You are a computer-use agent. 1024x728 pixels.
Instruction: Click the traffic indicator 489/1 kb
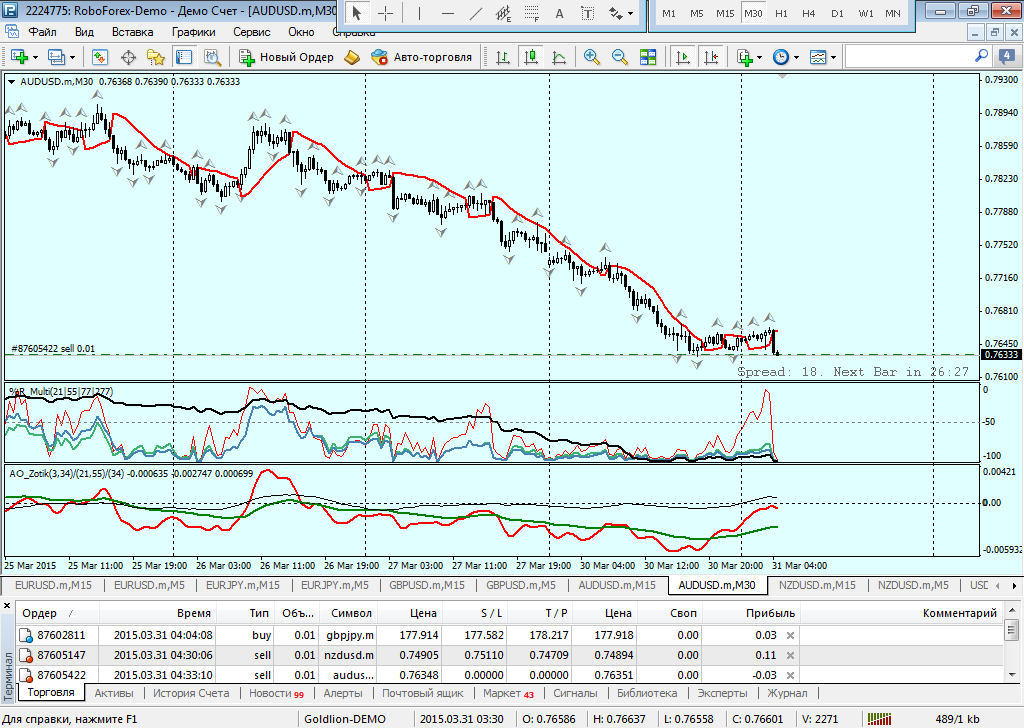coord(957,719)
